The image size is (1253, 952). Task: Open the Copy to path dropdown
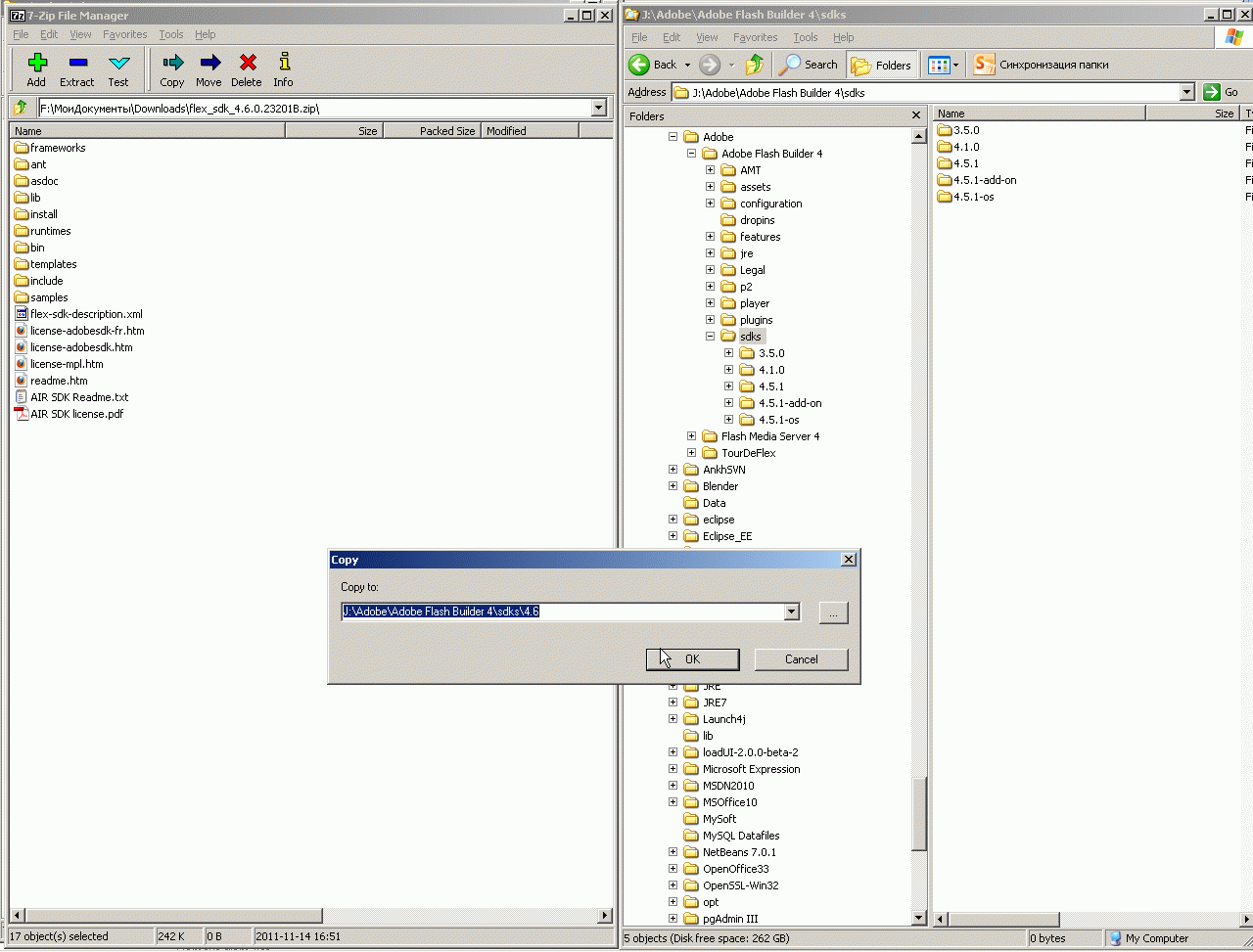click(x=792, y=612)
